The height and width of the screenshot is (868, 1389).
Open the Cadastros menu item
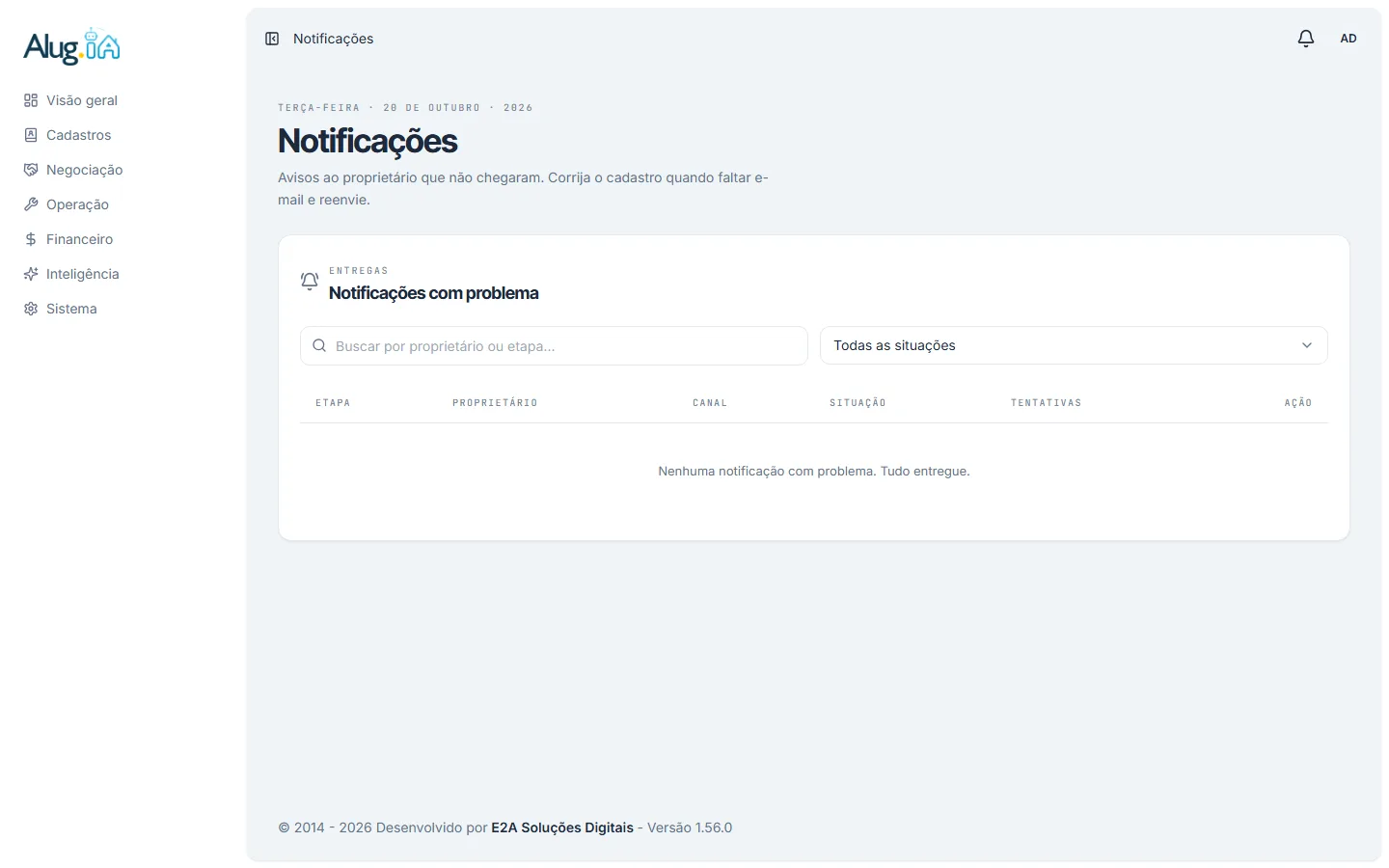point(79,135)
